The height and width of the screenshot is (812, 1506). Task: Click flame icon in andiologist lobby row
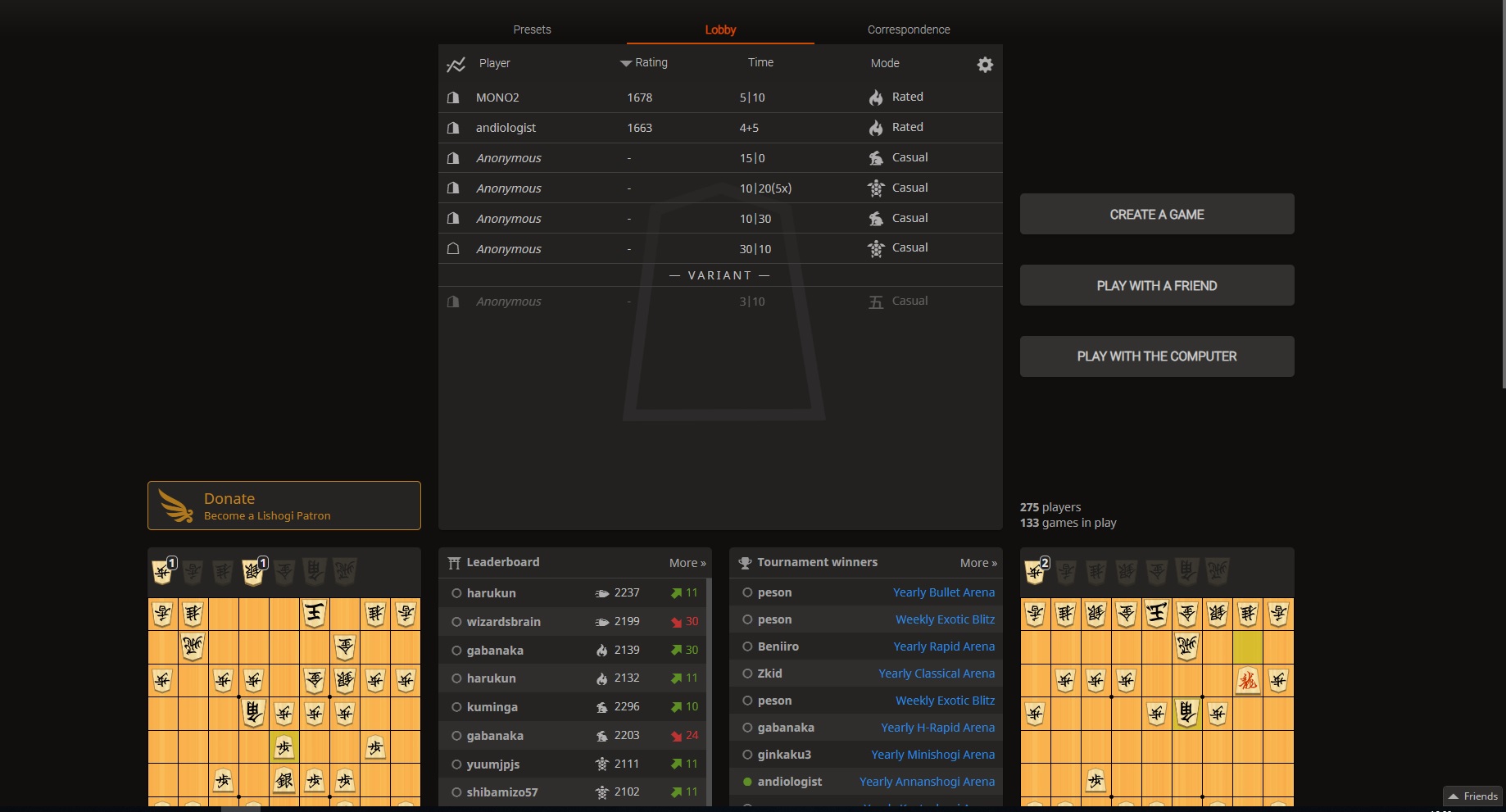coord(876,128)
